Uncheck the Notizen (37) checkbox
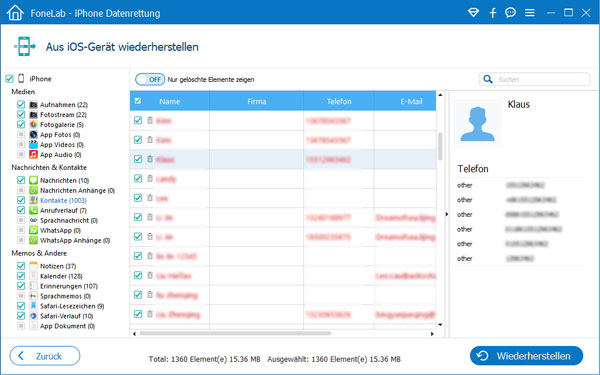600x375 pixels. pyautogui.click(x=21, y=266)
